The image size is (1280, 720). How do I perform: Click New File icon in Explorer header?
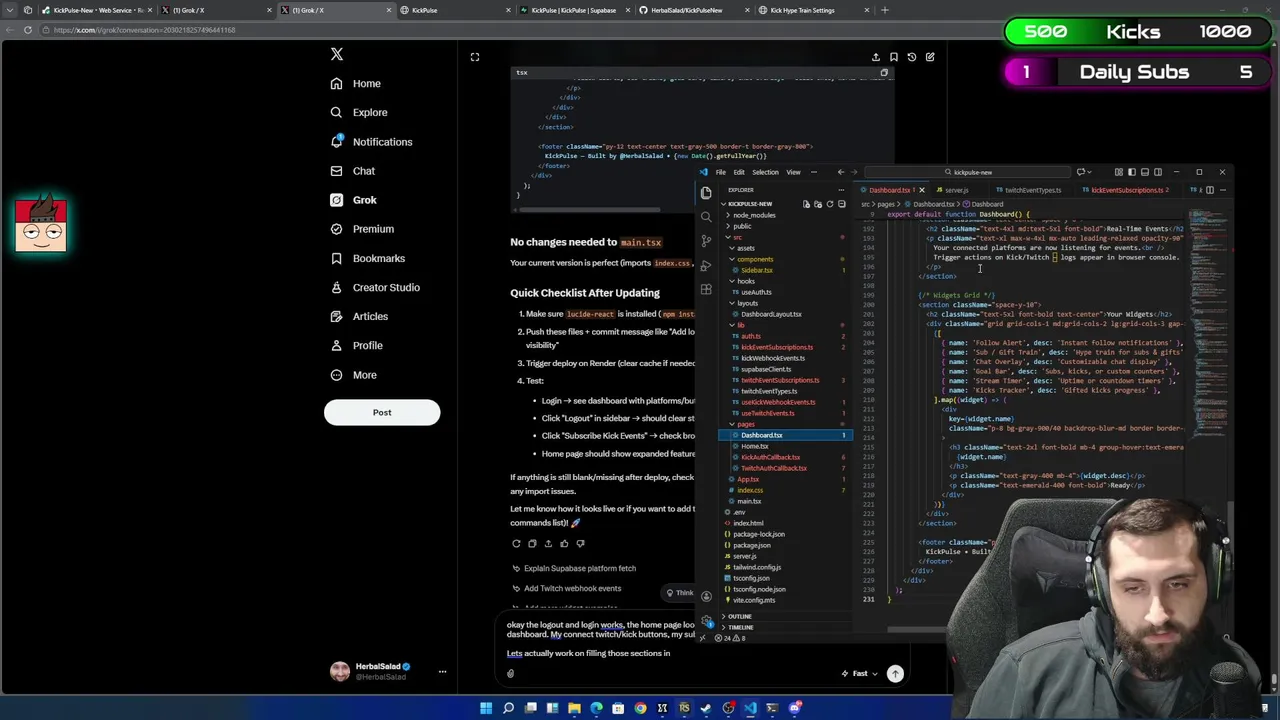(x=806, y=204)
